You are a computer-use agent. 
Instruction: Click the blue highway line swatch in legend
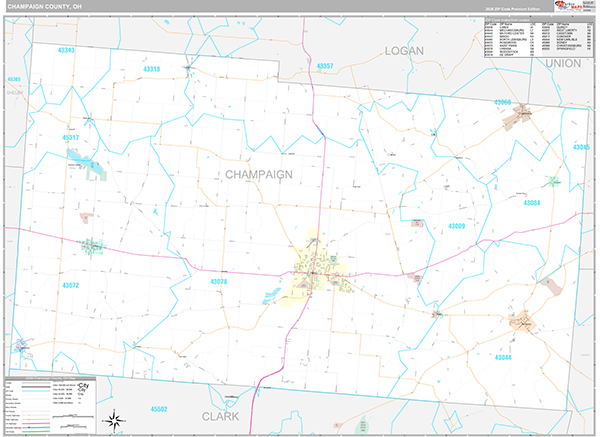[x=36, y=427]
